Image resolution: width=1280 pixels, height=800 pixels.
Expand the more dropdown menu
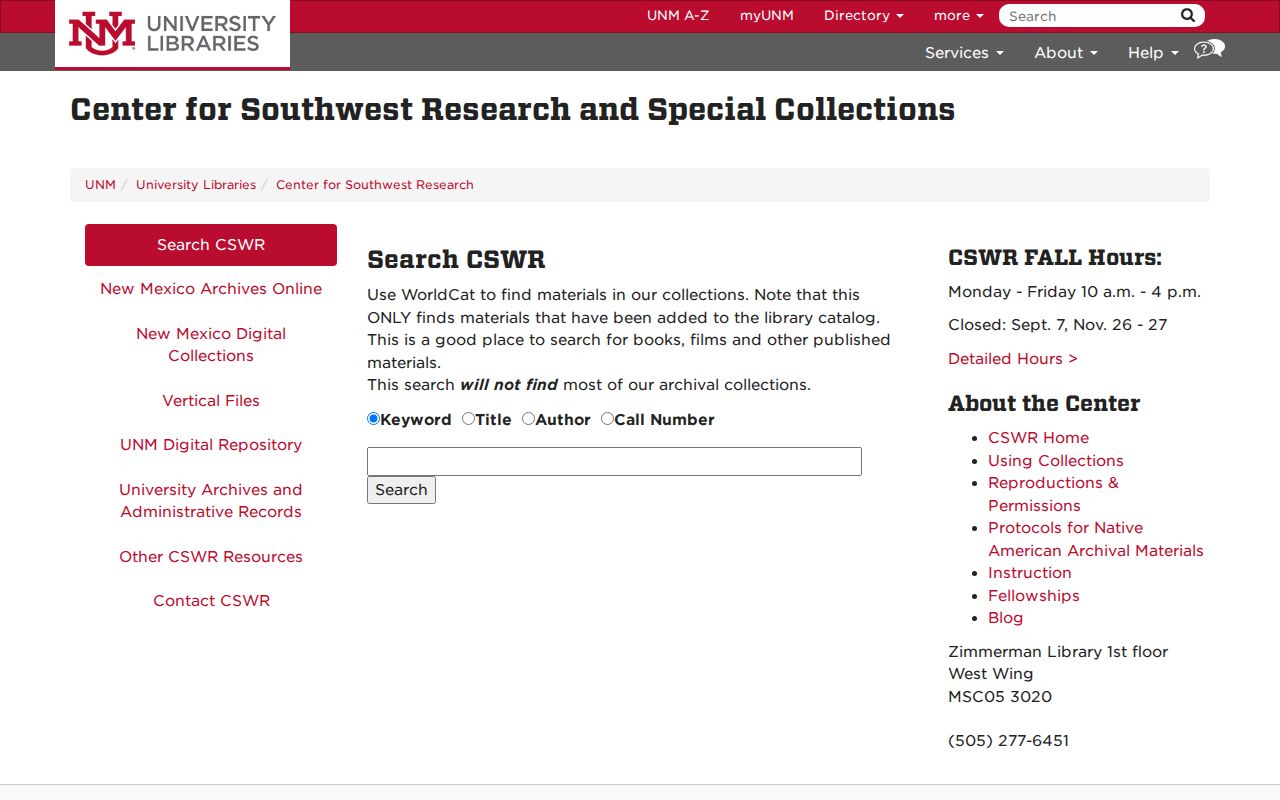pyautogui.click(x=958, y=16)
